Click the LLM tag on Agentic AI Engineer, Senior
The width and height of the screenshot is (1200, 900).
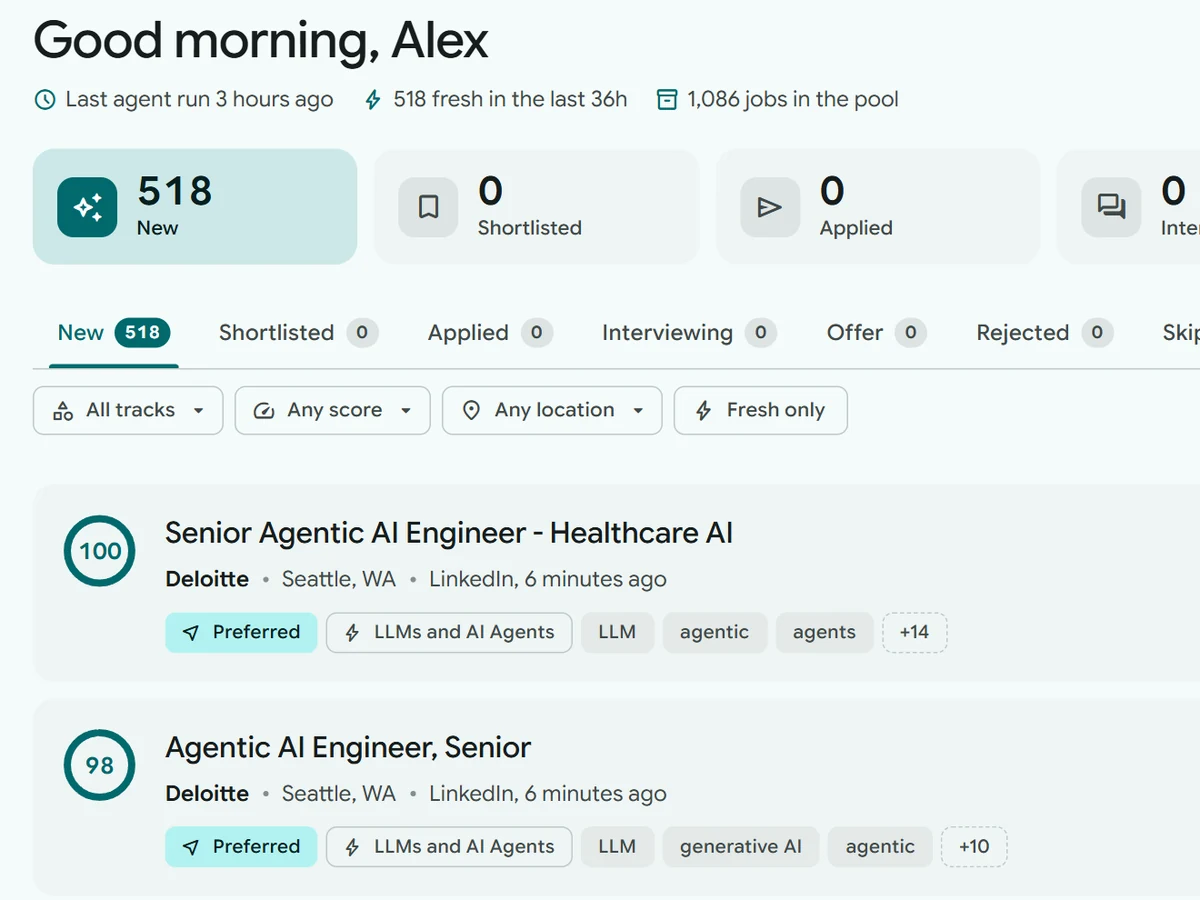(617, 846)
